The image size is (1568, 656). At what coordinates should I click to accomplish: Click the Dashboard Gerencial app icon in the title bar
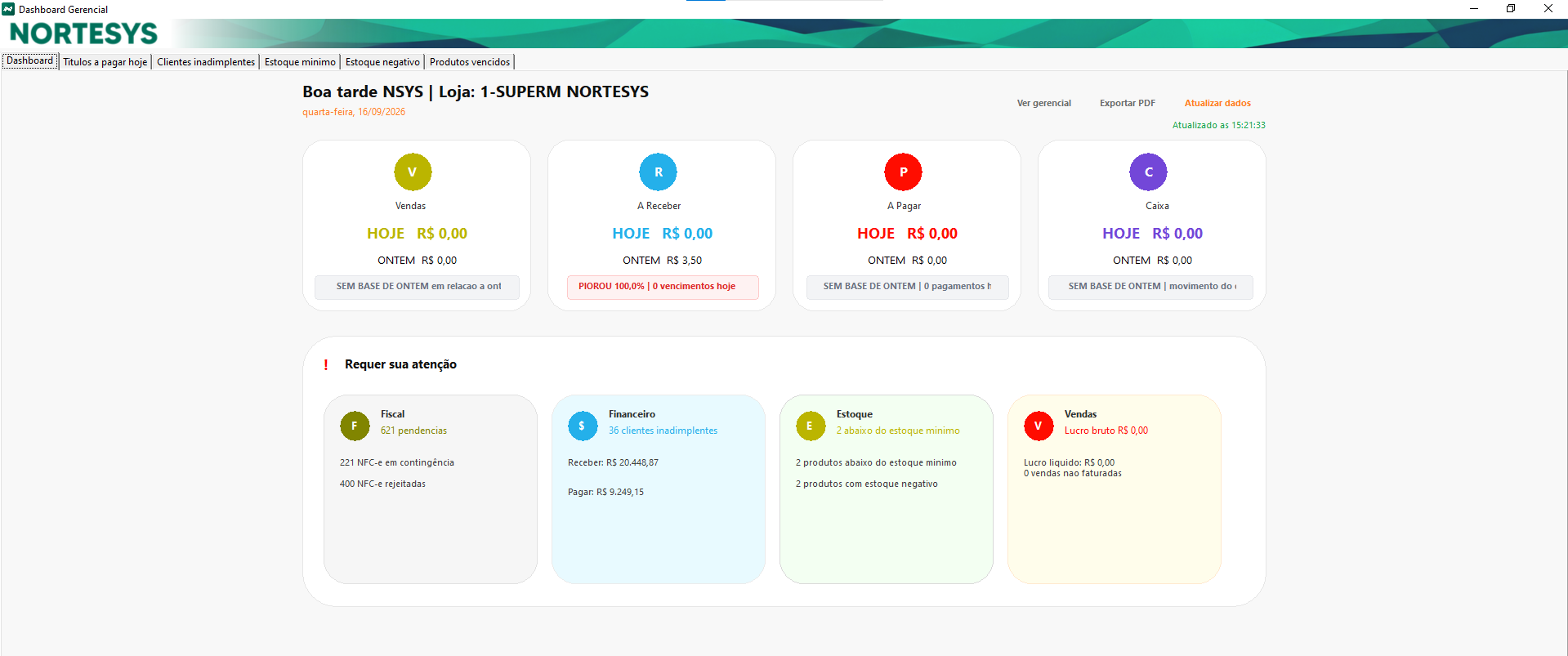coord(8,9)
